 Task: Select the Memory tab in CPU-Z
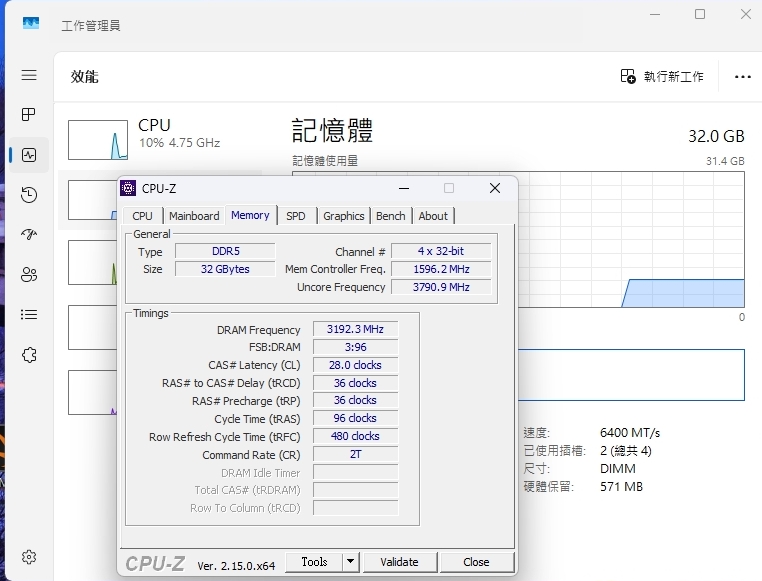pyautogui.click(x=250, y=215)
